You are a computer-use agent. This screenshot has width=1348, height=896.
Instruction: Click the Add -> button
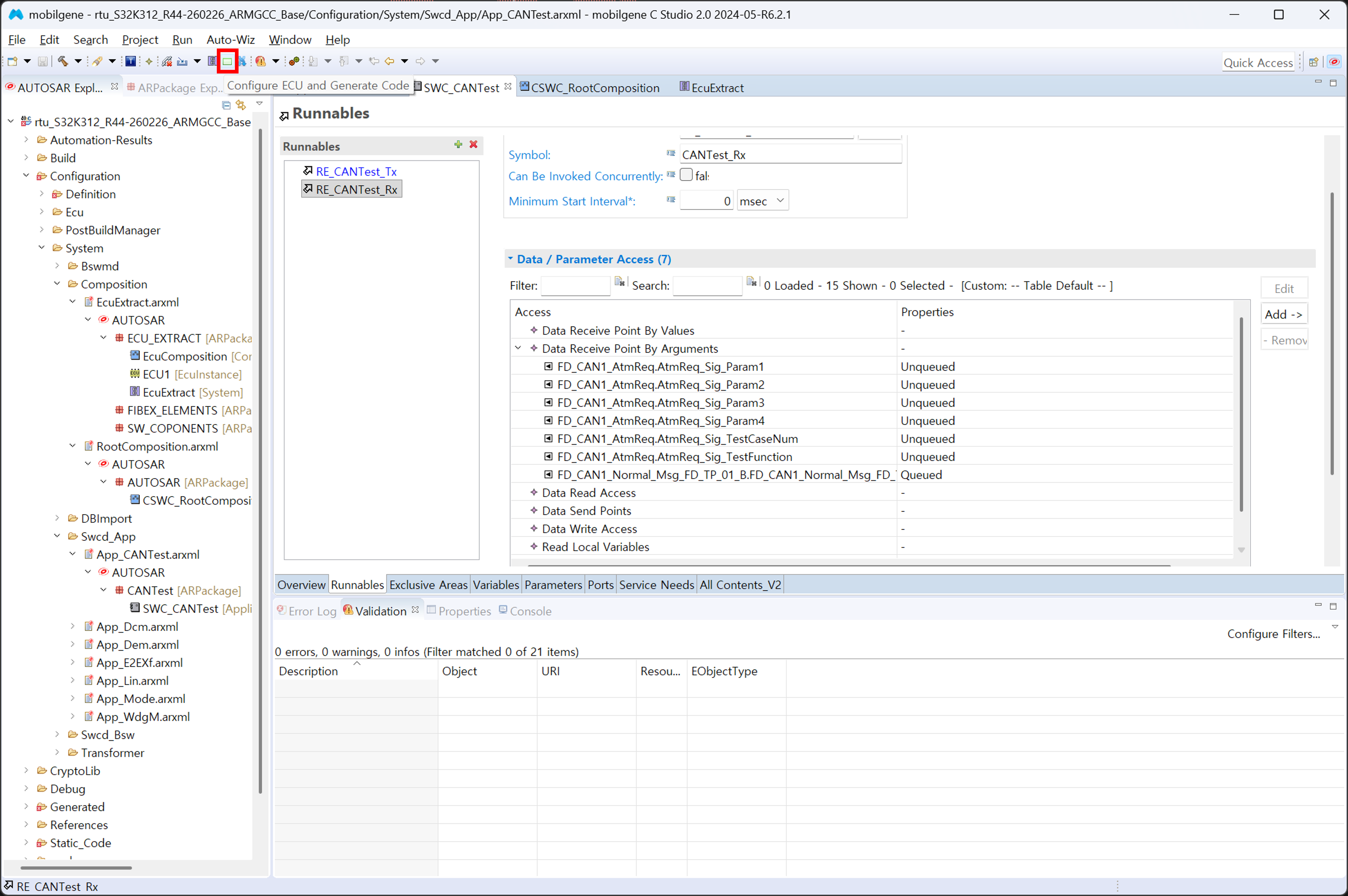coord(1284,314)
